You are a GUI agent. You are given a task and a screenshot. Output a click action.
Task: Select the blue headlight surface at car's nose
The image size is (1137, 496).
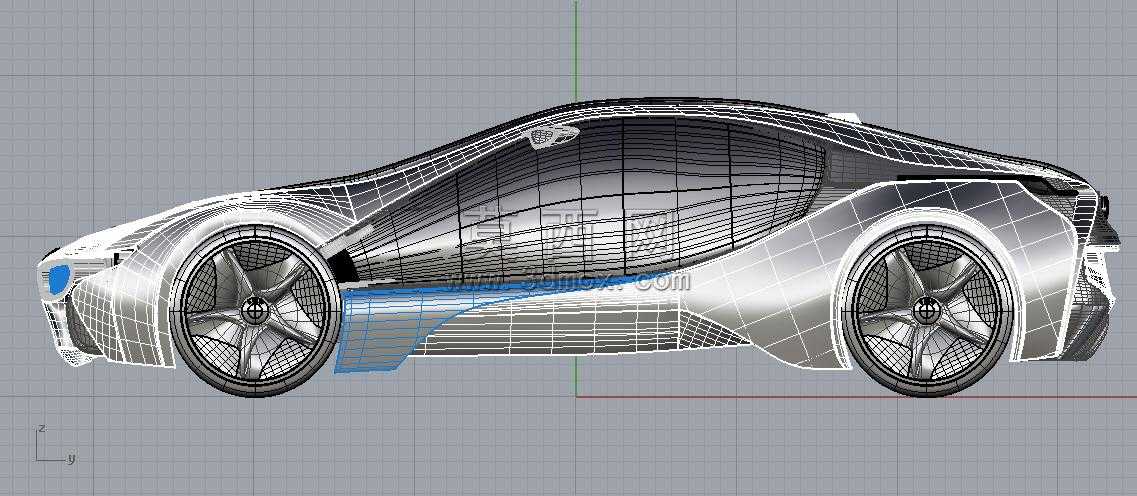click(58, 279)
